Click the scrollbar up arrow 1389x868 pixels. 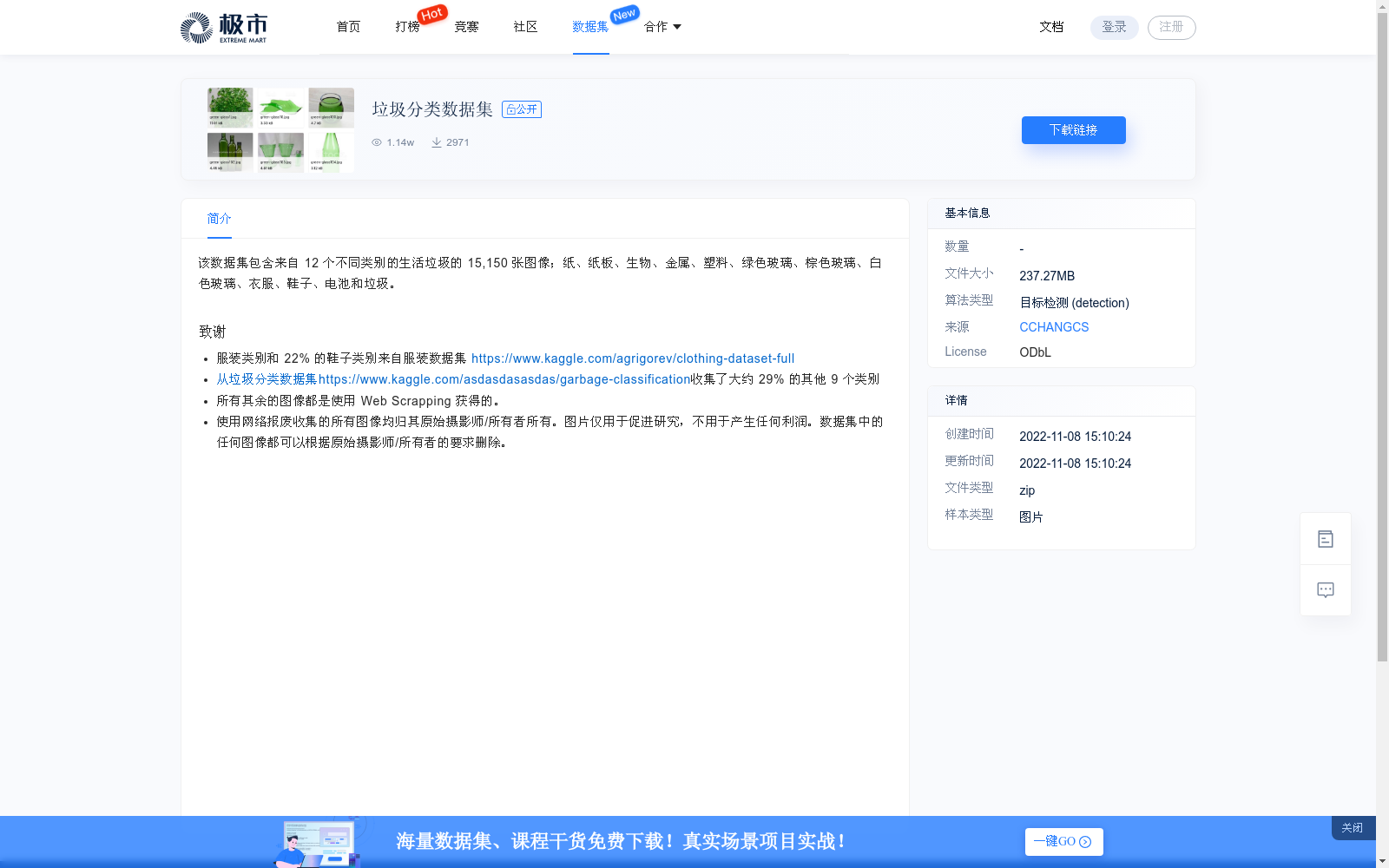[x=1382, y=6]
